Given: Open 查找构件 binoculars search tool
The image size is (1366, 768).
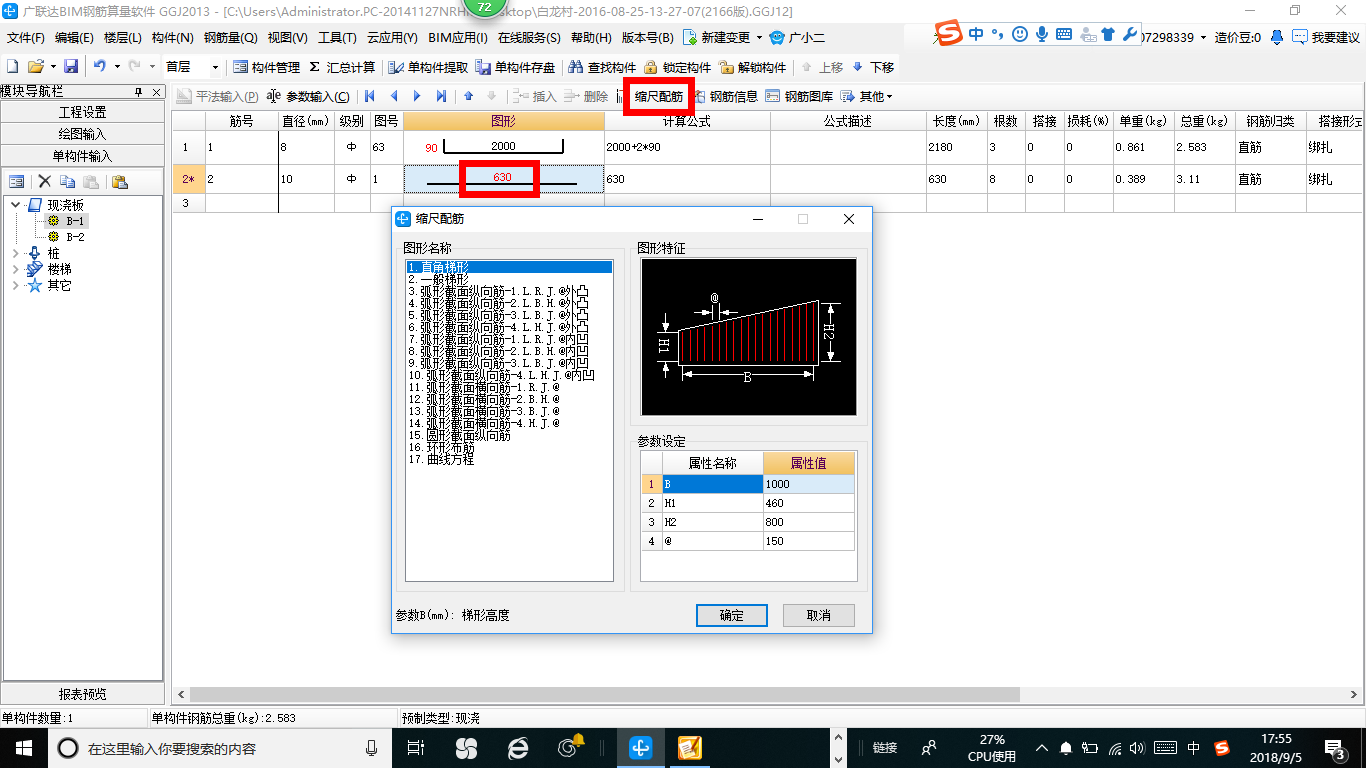Looking at the screenshot, I should [602, 67].
